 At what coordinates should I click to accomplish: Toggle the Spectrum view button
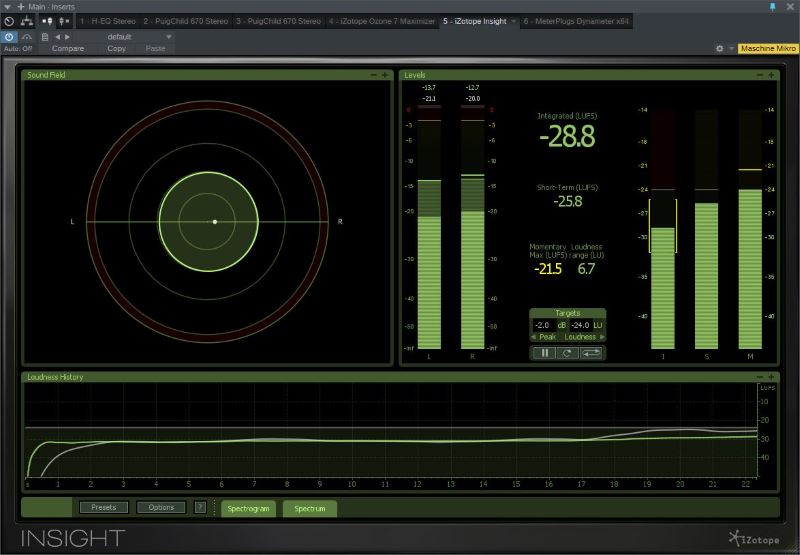tap(310, 509)
